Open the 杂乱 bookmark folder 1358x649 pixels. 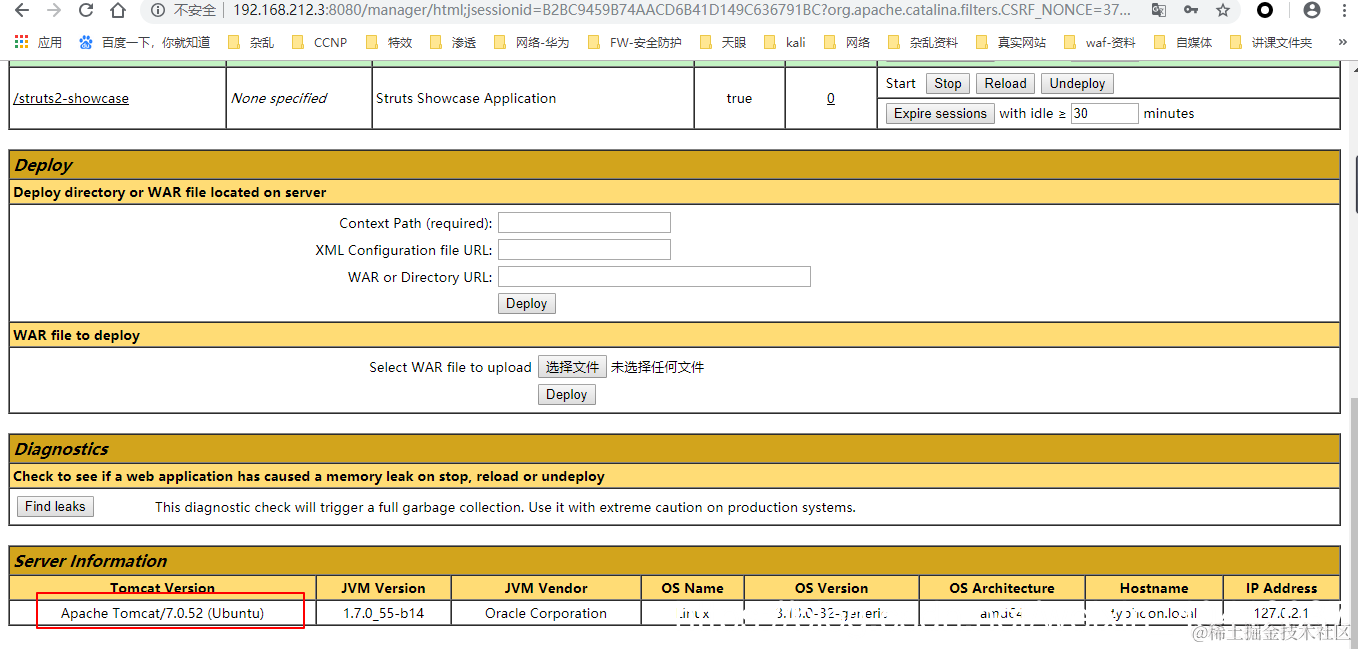pyautogui.click(x=251, y=42)
